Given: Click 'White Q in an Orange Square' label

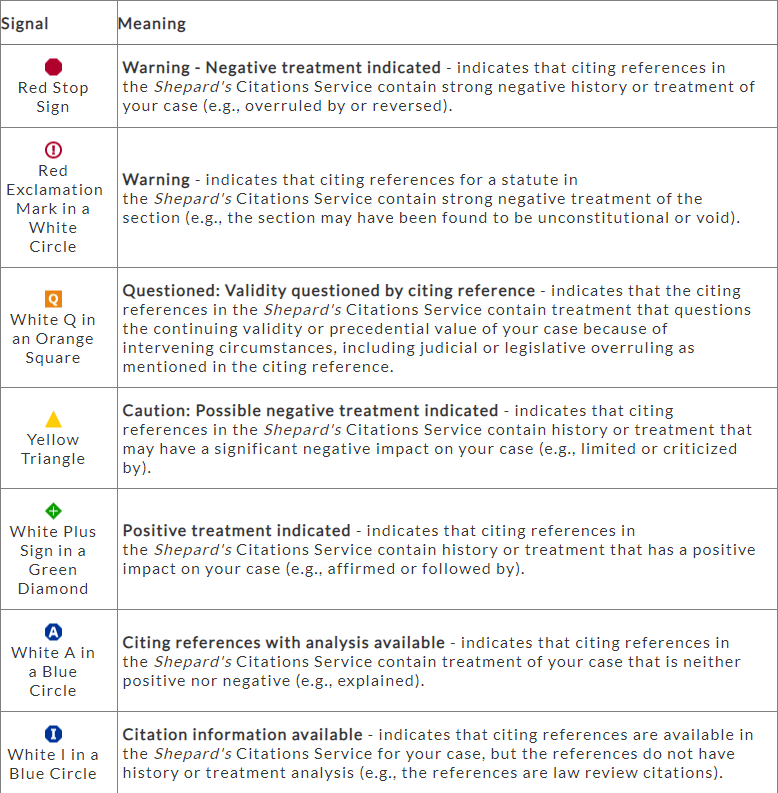Looking at the screenshot, I should click(x=53, y=339).
